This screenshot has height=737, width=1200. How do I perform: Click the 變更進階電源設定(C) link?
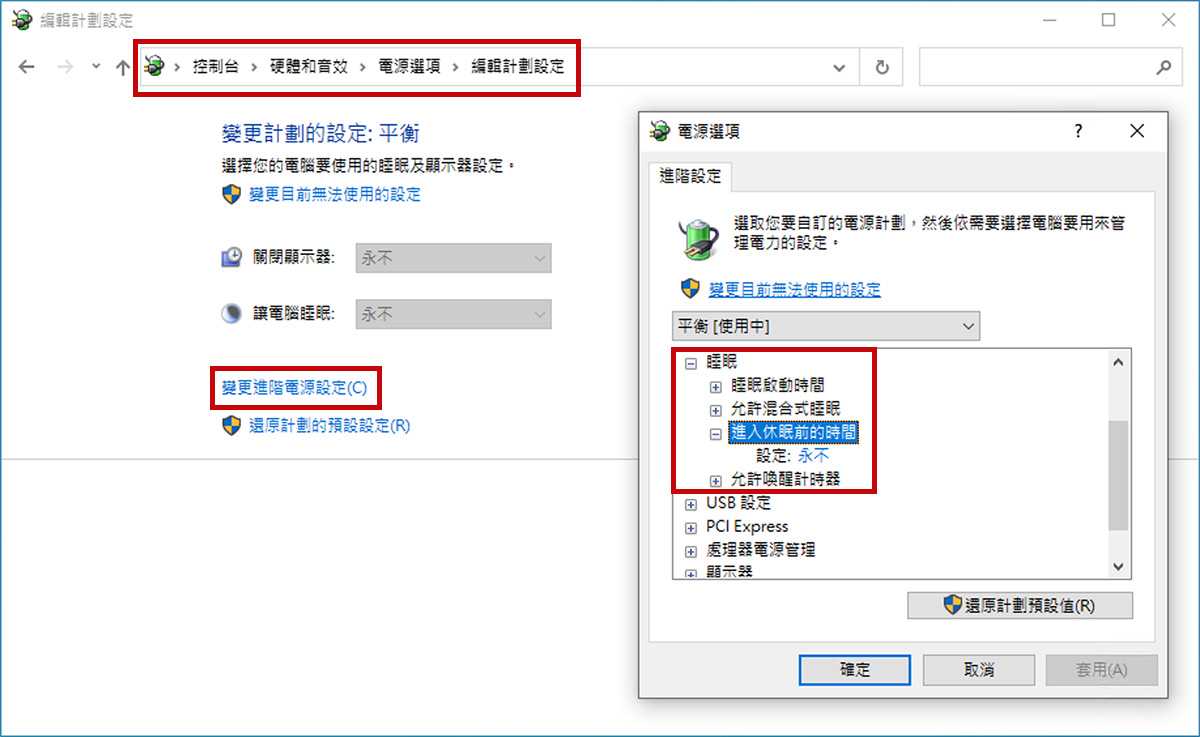point(294,388)
